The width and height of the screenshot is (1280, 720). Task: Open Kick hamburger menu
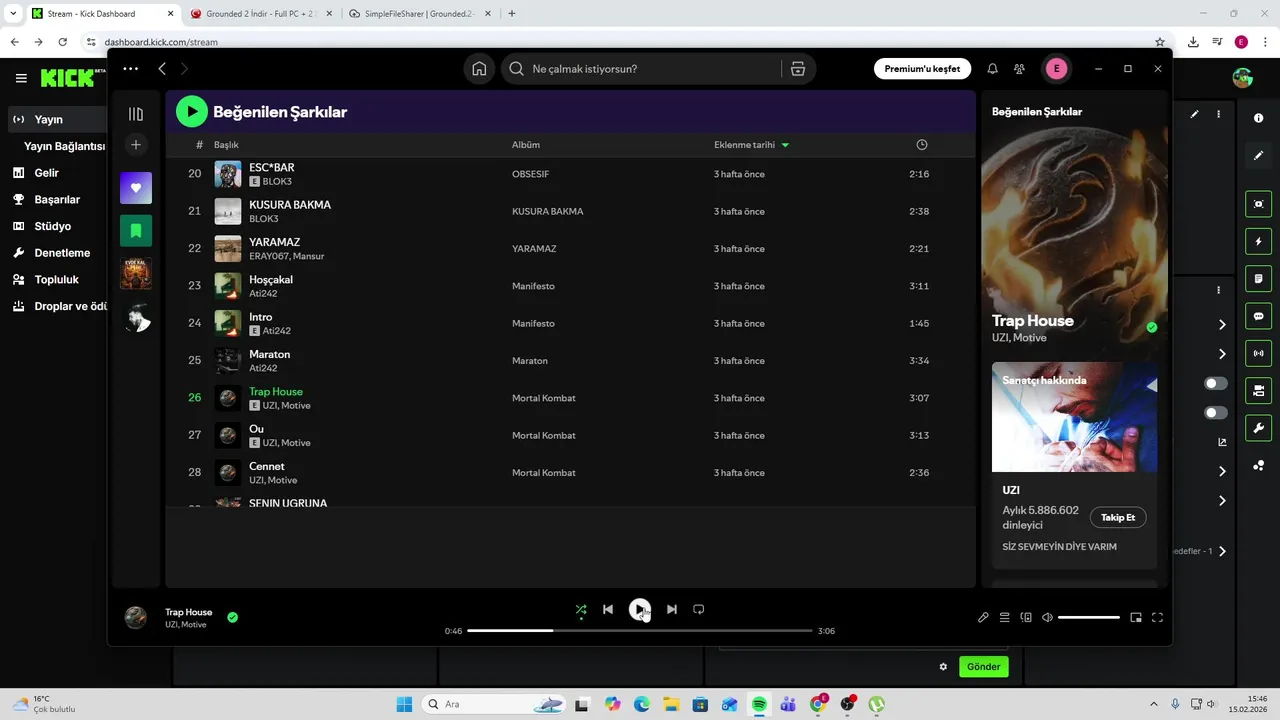(21, 78)
